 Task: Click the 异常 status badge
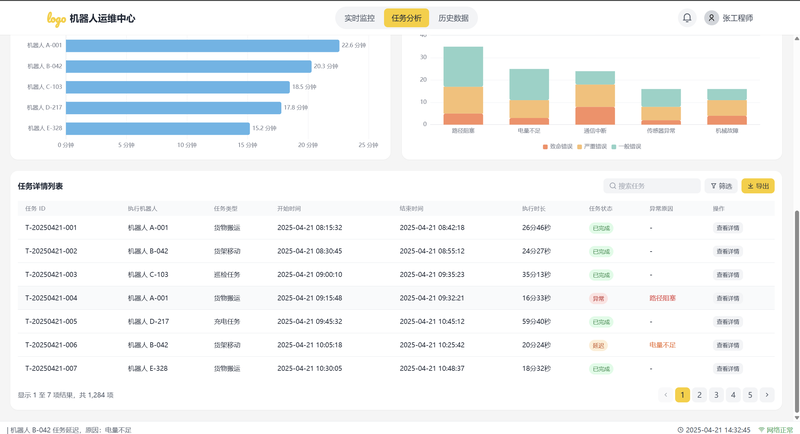(x=598, y=298)
